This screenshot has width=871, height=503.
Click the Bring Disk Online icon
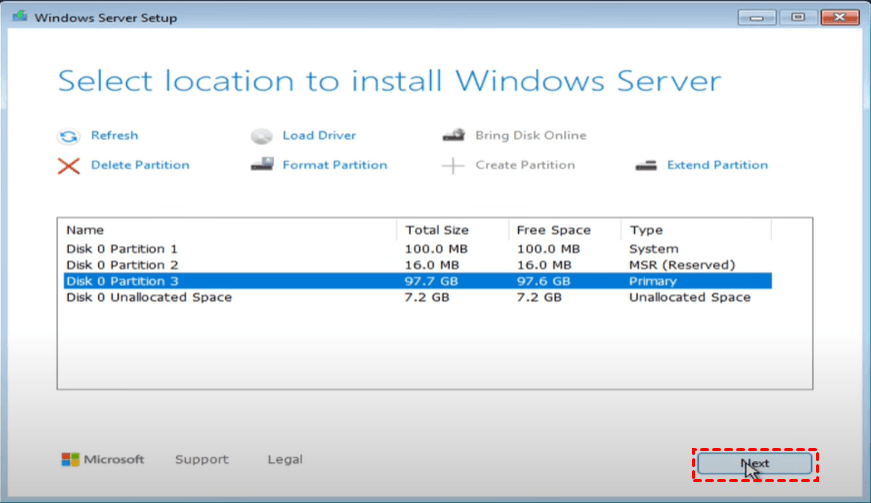pyautogui.click(x=454, y=135)
